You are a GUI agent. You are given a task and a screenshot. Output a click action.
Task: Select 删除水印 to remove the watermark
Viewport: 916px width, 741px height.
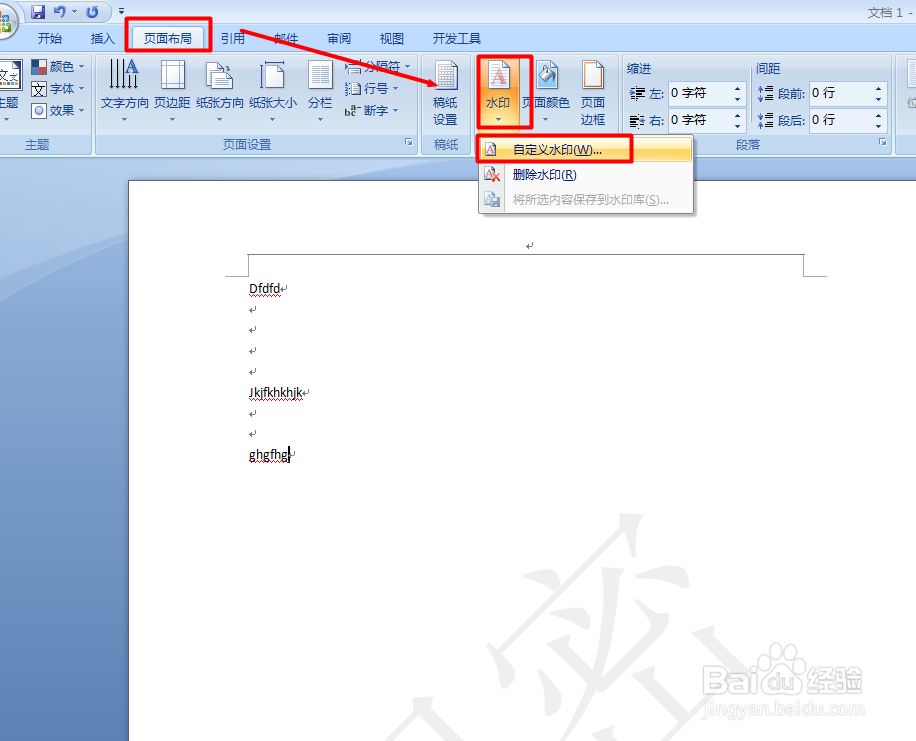click(545, 173)
